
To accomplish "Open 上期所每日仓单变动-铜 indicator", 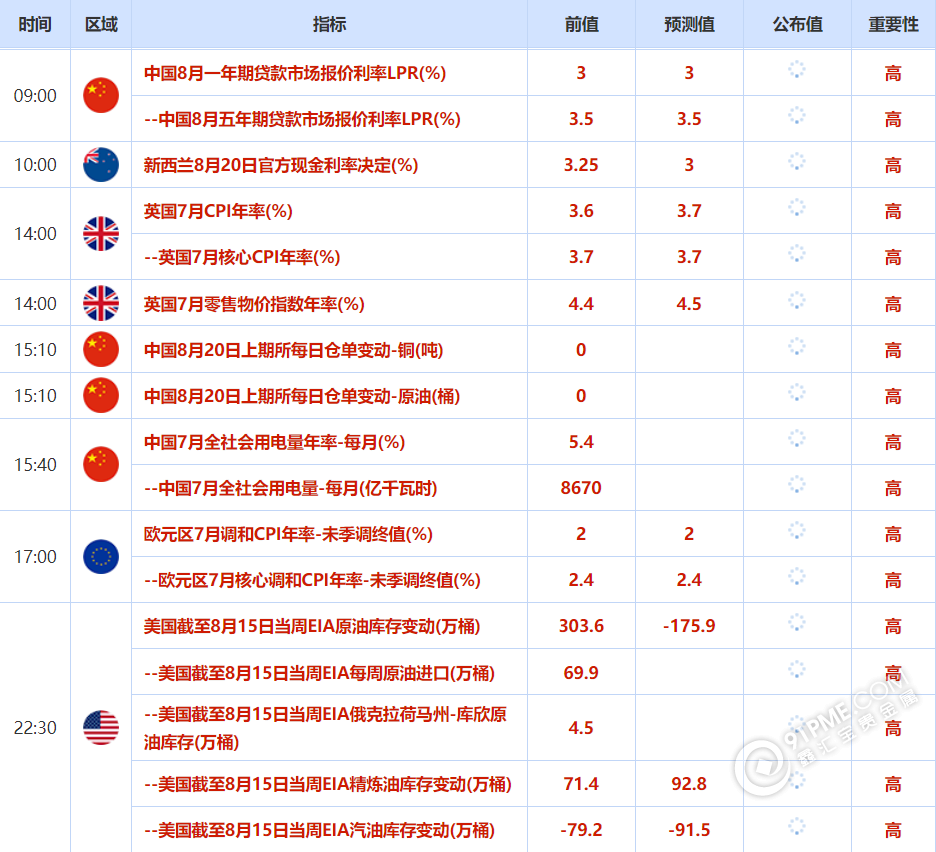I will pos(293,350).
